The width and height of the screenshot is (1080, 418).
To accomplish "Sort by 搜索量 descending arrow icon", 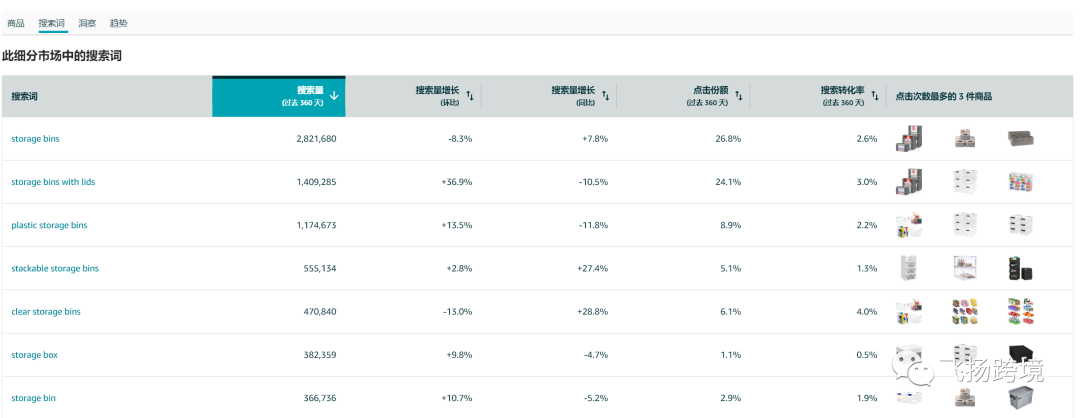I will tap(334, 96).
